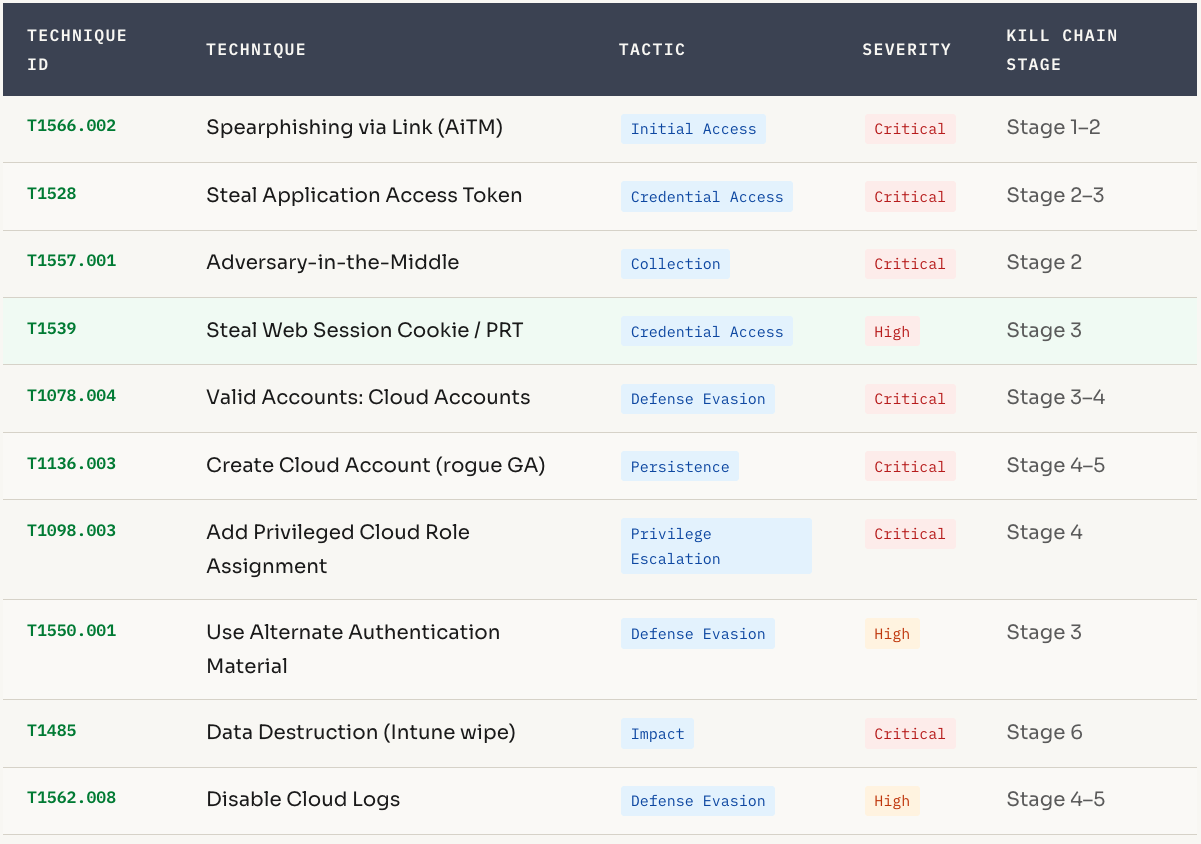1201x844 pixels.
Task: Sort by the Tactic column header
Action: [x=651, y=49]
